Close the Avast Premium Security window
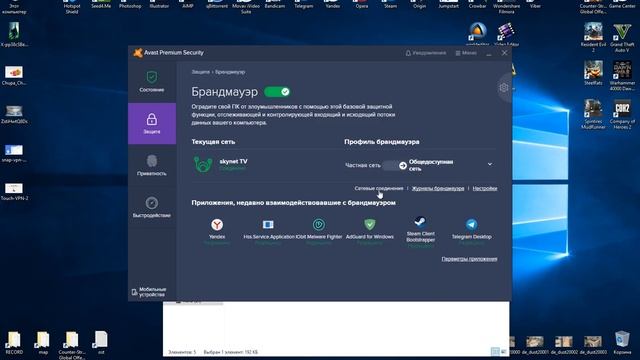Screen dimensions: 640x360 point(504,53)
